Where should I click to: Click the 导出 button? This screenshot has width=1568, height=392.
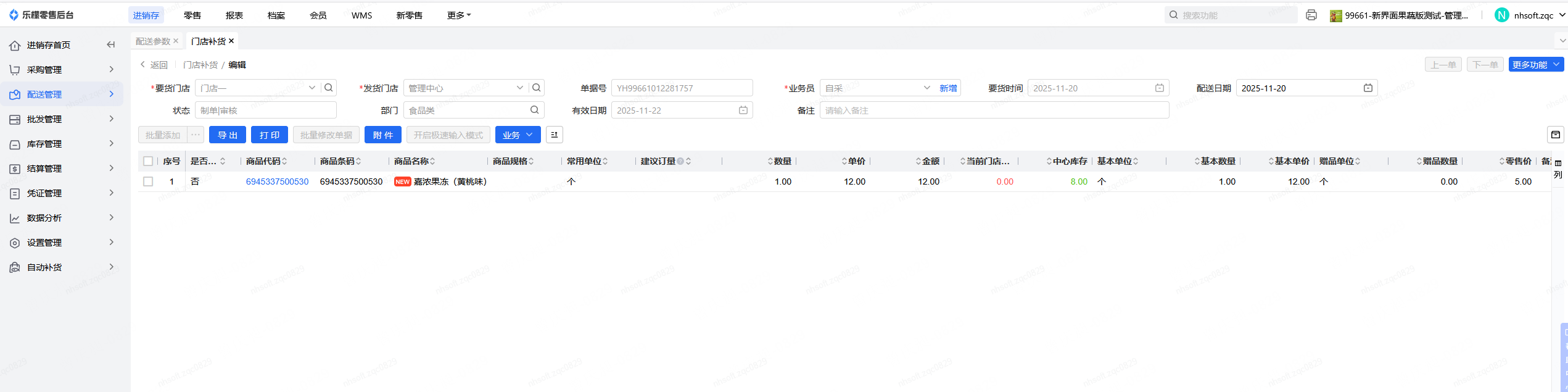click(228, 135)
